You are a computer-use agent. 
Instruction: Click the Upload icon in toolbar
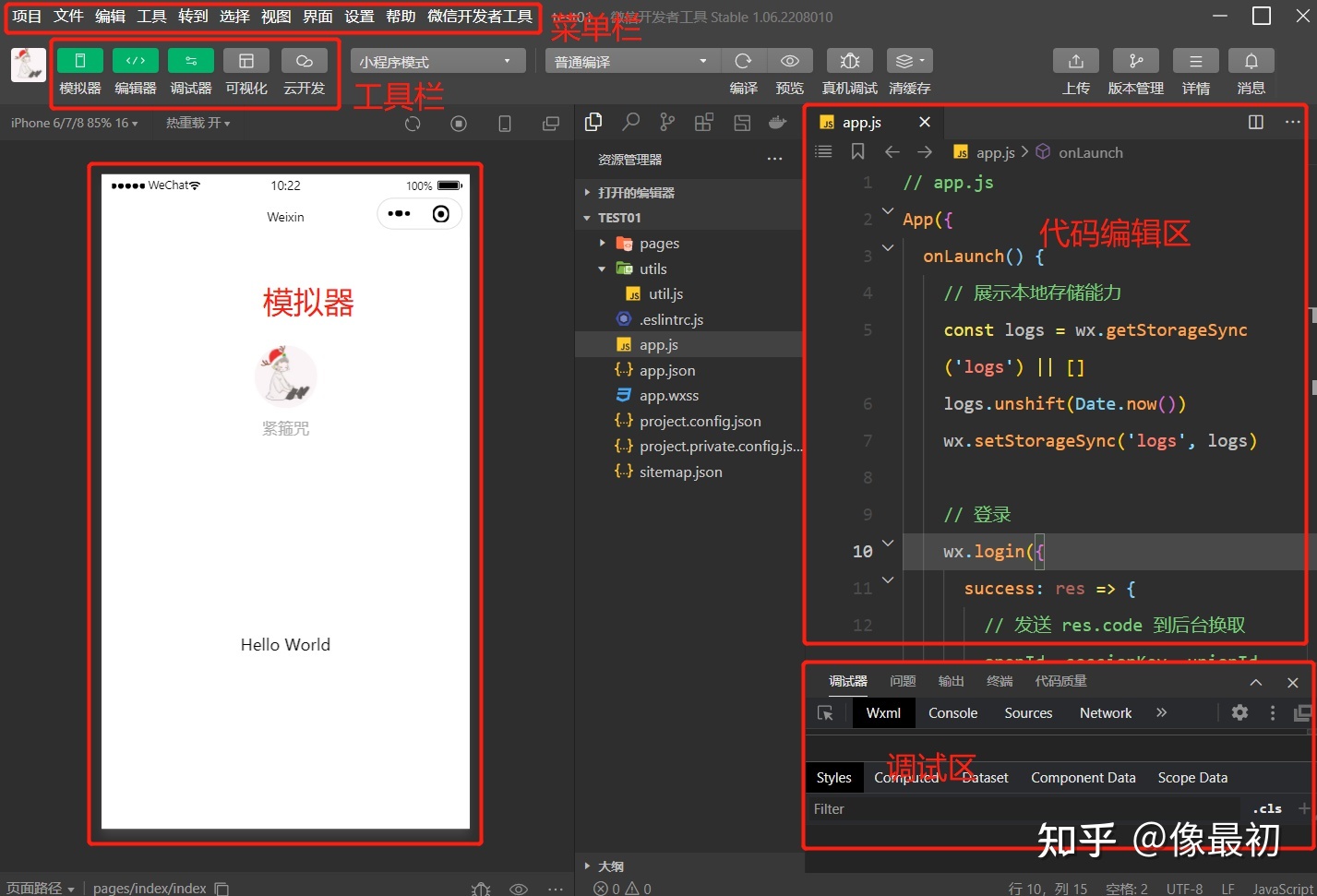point(1075,61)
